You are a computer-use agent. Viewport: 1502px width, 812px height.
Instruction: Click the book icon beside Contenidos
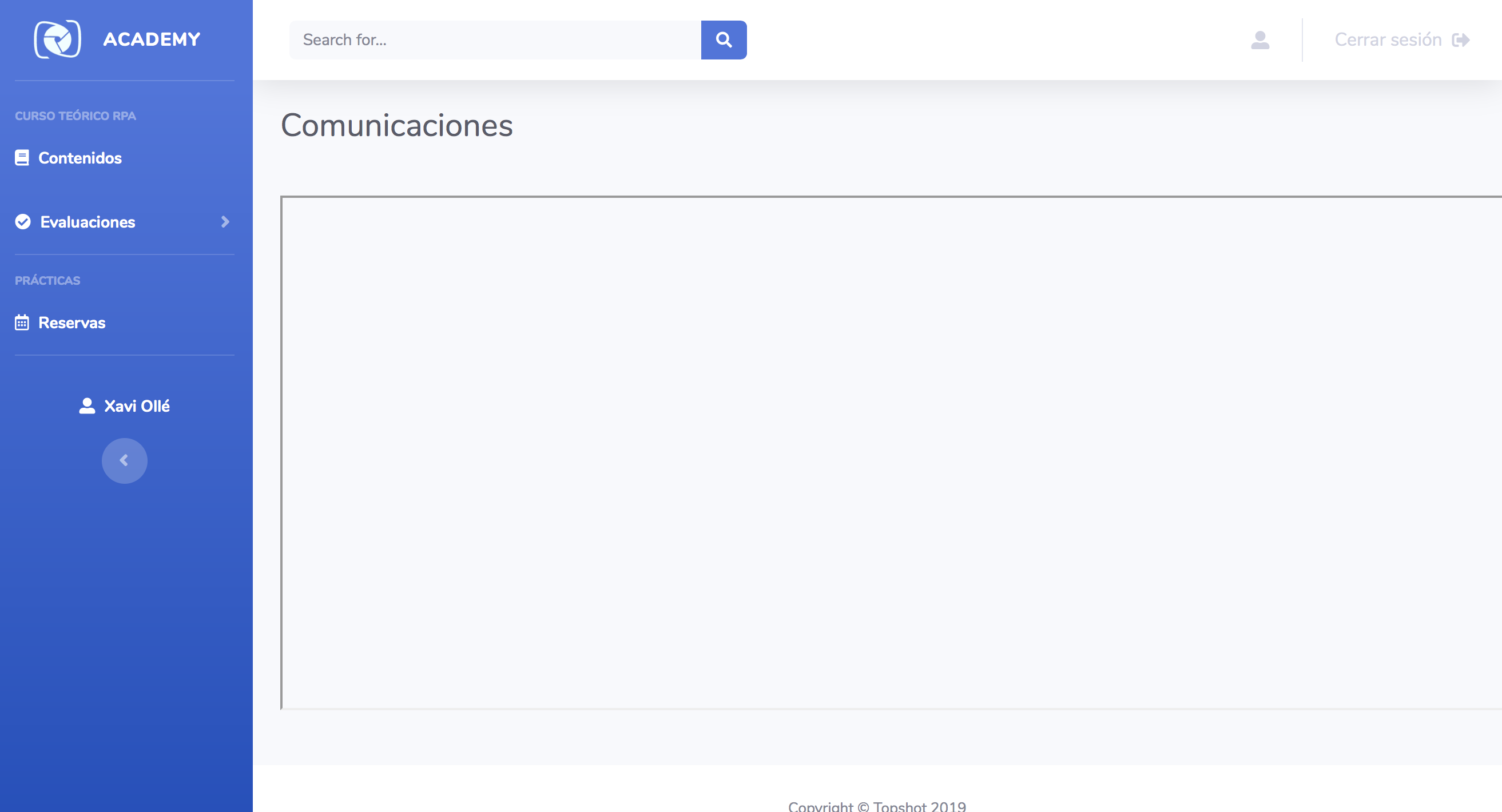22,158
